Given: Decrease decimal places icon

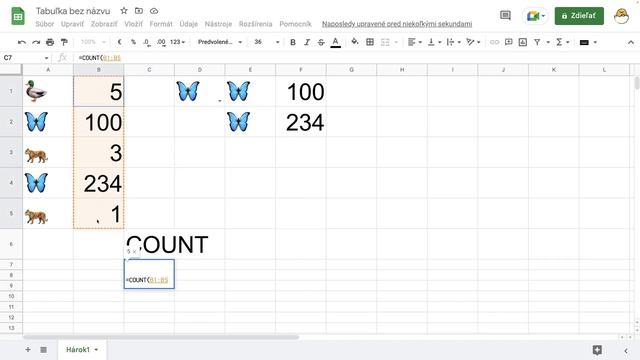Looking at the screenshot, I should pos(147,42).
